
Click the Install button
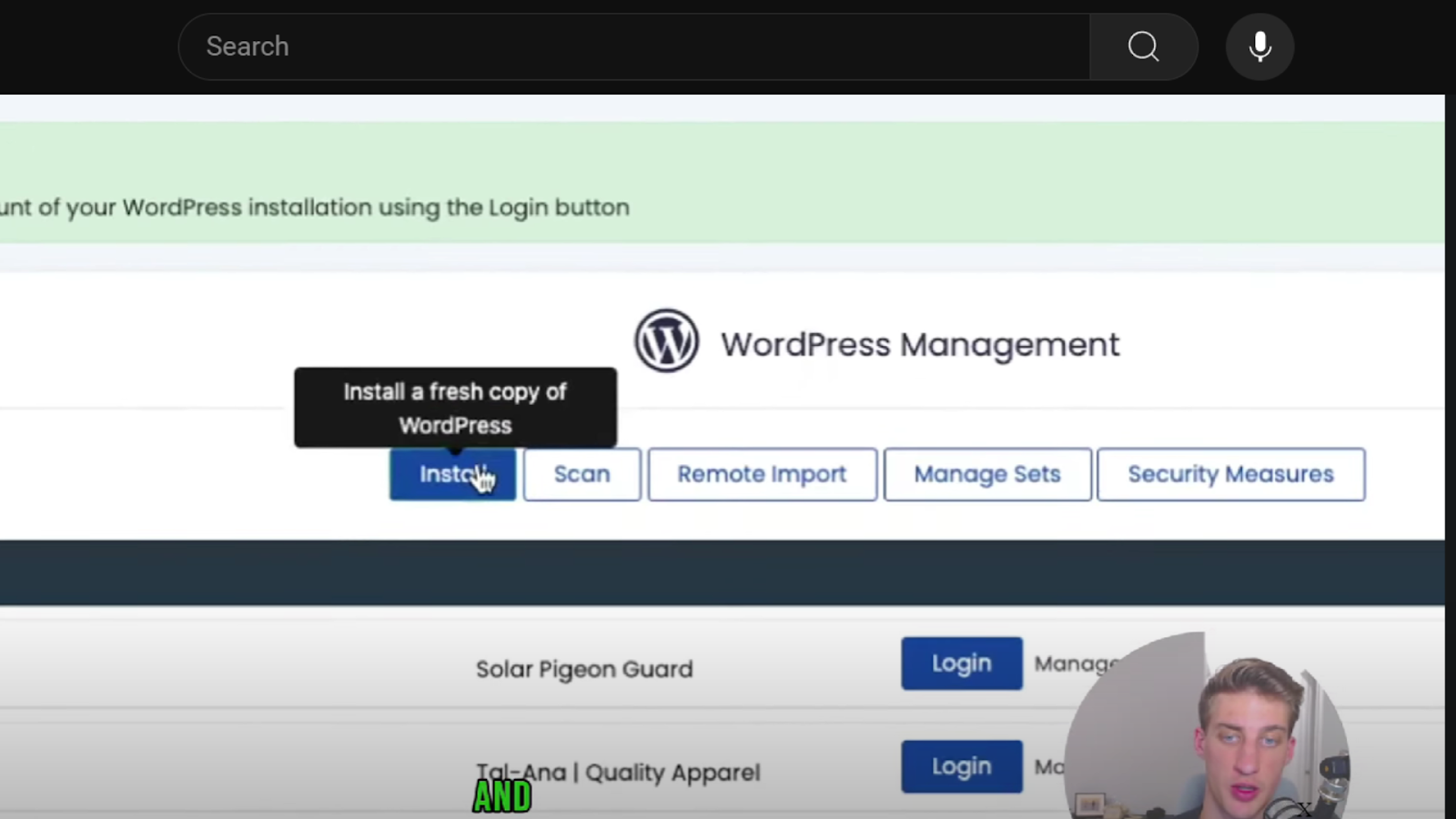[452, 474]
